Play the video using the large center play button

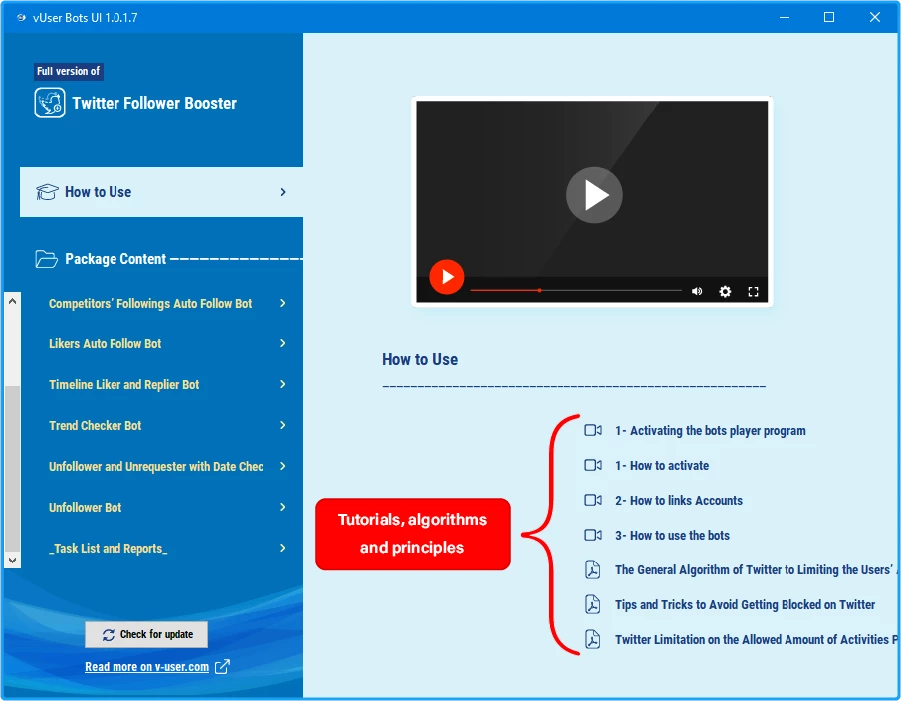[594, 195]
